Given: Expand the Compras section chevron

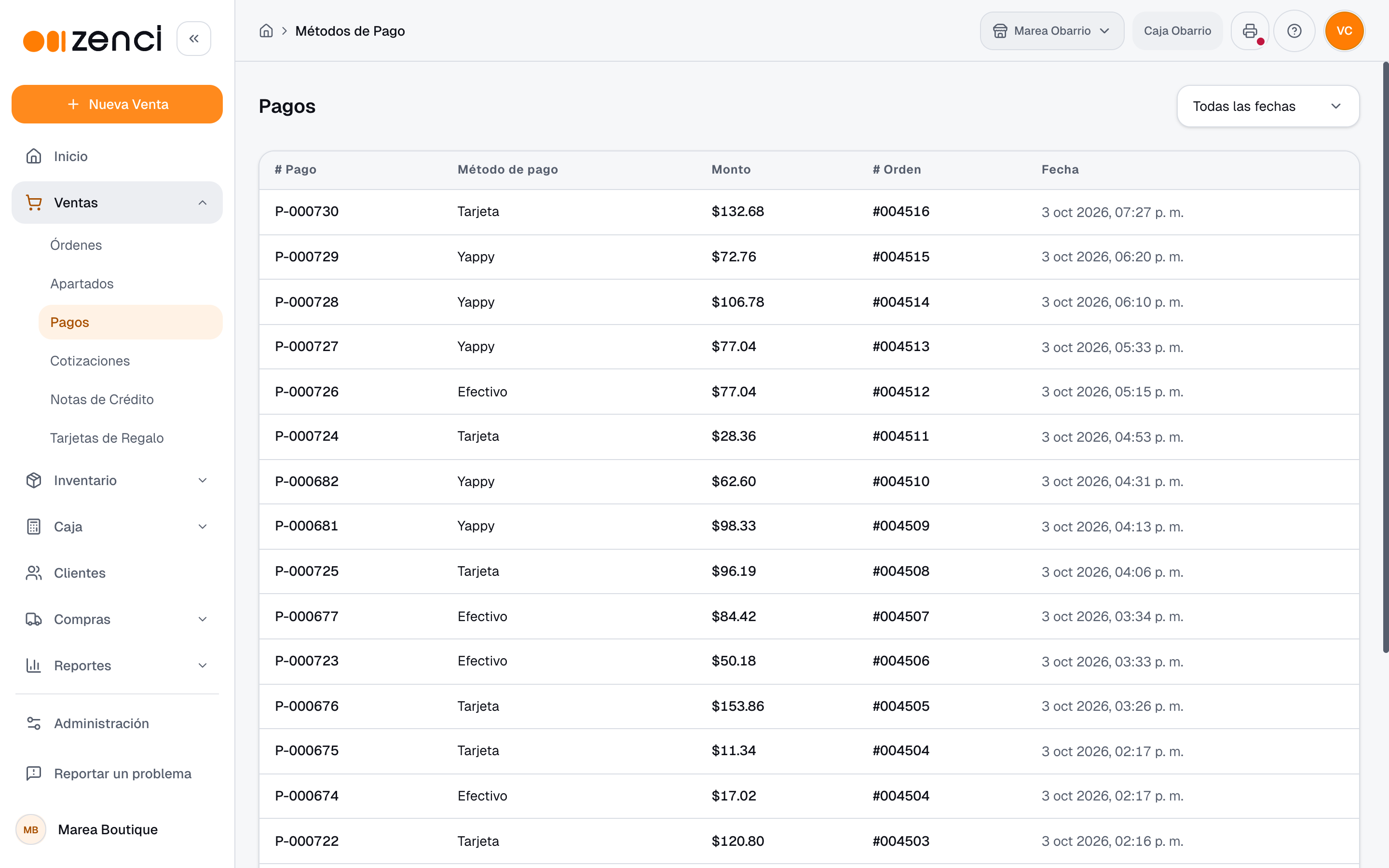Looking at the screenshot, I should click(x=203, y=620).
